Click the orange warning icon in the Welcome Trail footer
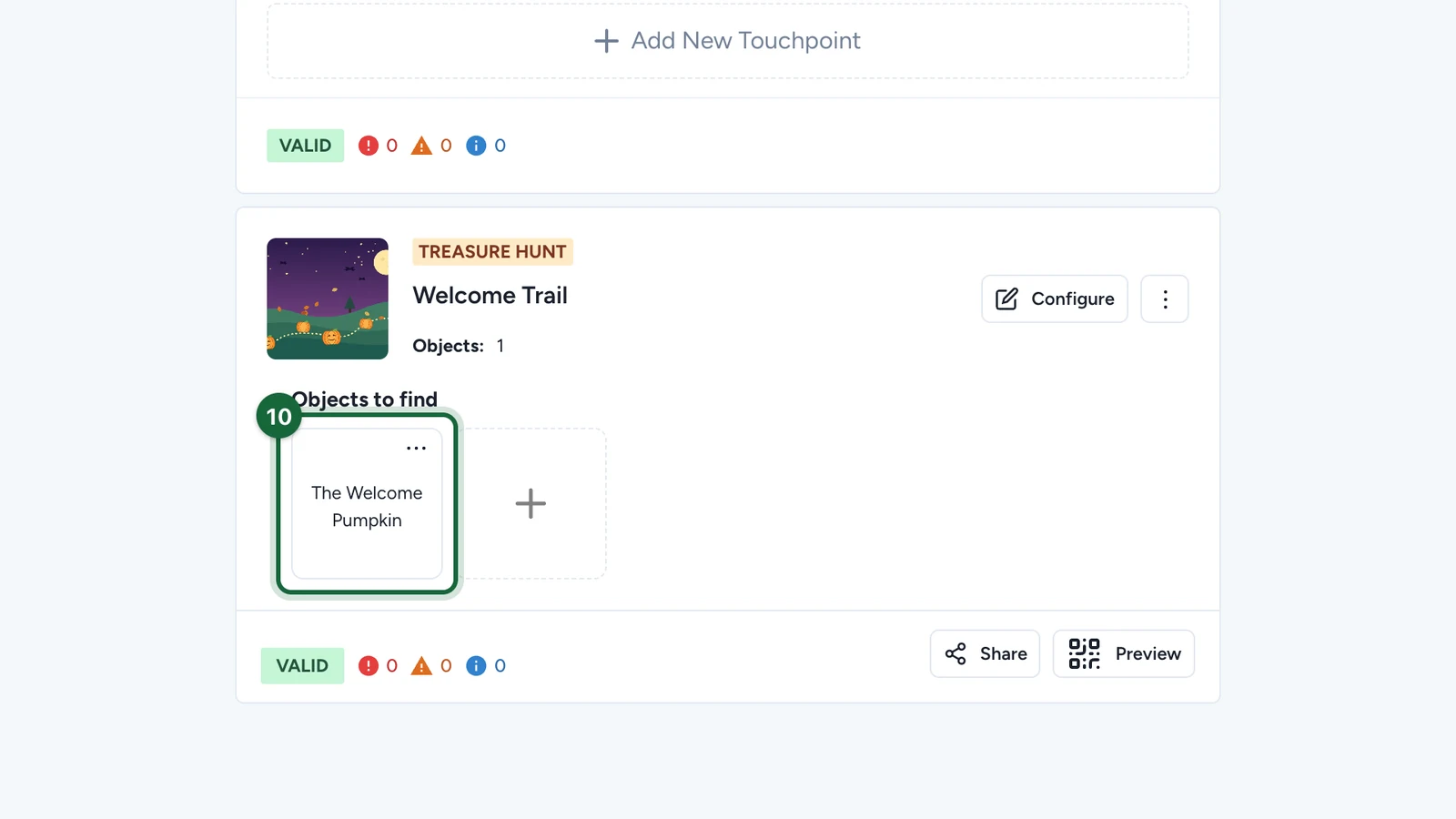 click(x=421, y=666)
